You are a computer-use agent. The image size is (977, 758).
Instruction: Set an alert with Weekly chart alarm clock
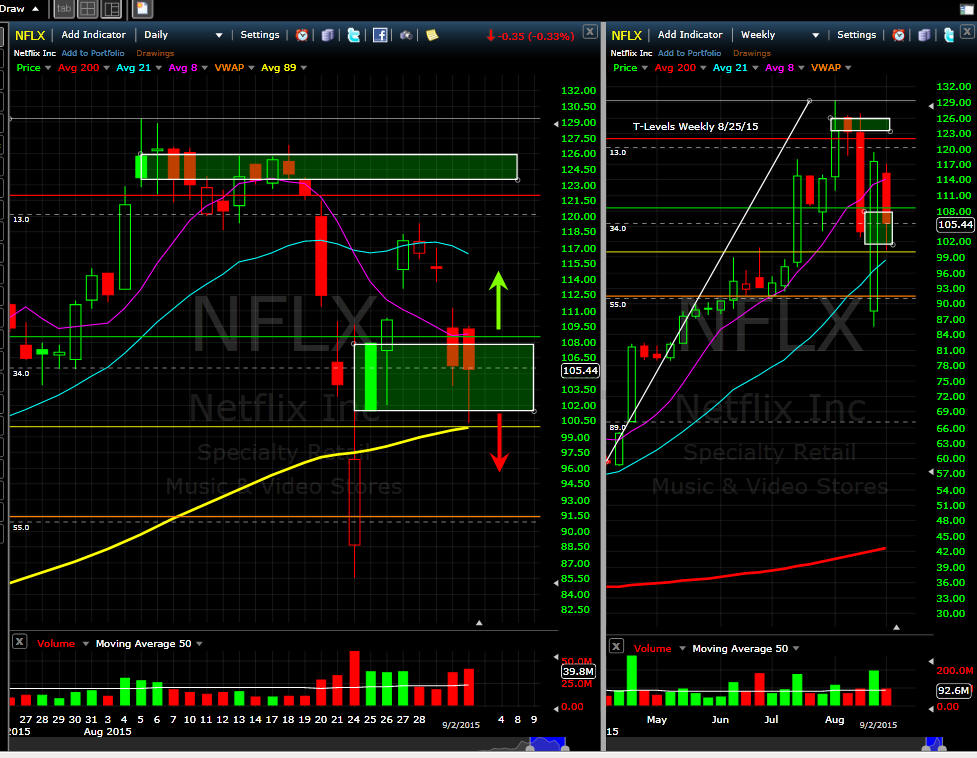click(898, 35)
